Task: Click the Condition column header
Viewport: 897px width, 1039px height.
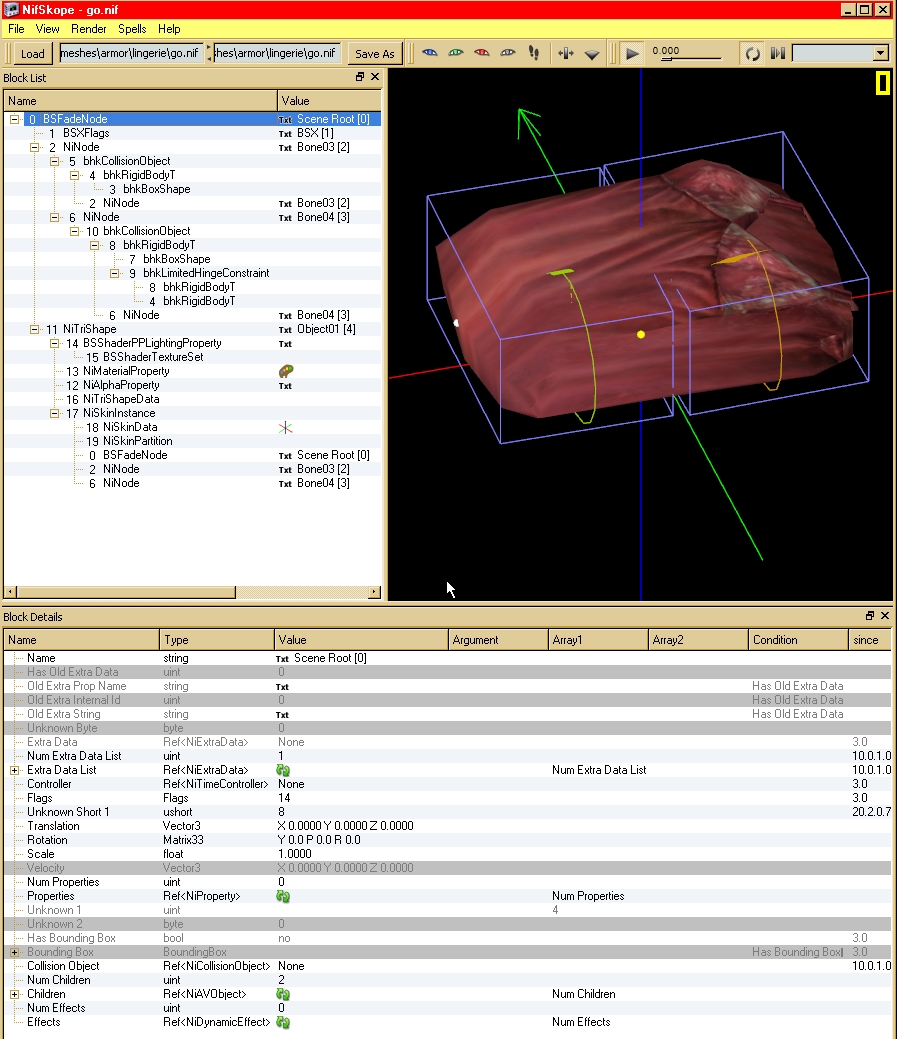Action: click(x=798, y=639)
